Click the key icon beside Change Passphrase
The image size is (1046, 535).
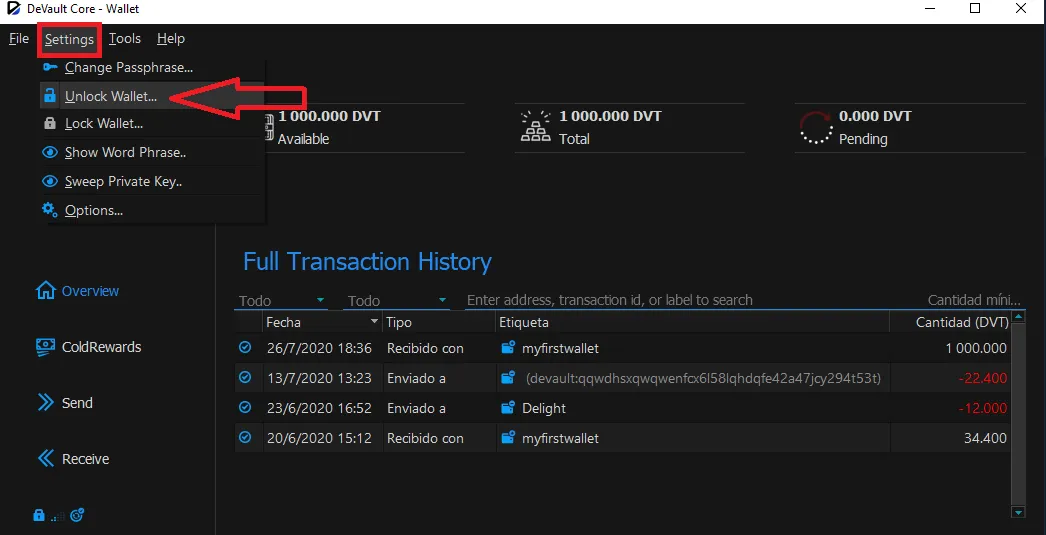point(50,67)
